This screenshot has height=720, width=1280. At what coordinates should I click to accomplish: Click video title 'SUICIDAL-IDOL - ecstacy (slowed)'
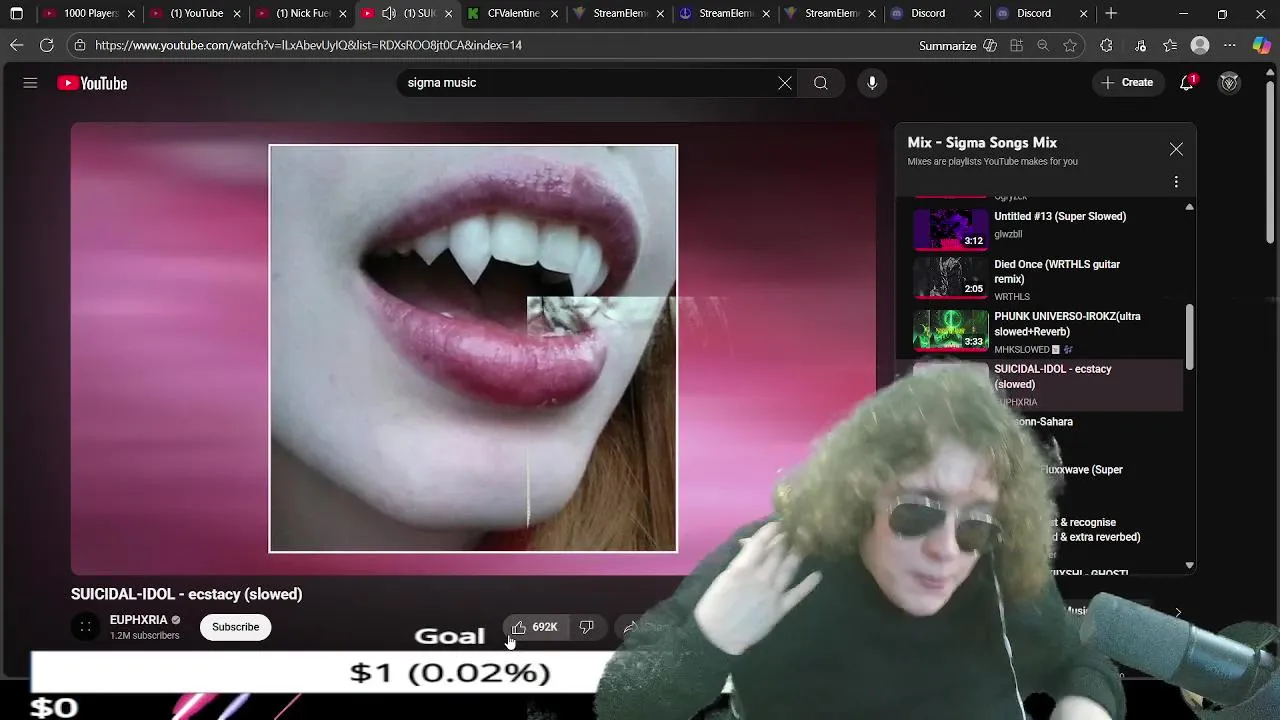(x=186, y=594)
